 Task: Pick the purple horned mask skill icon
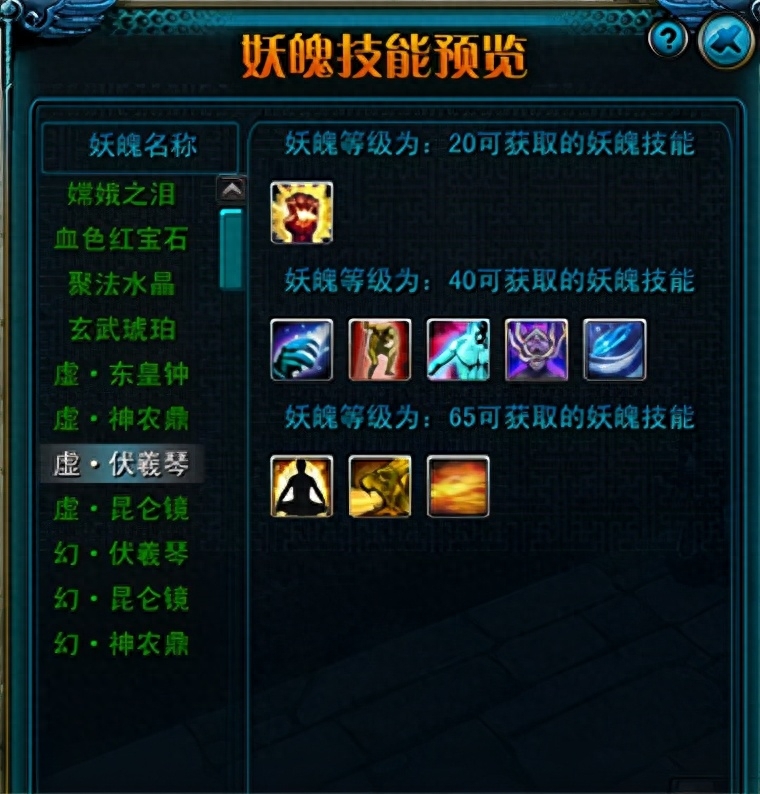(536, 349)
